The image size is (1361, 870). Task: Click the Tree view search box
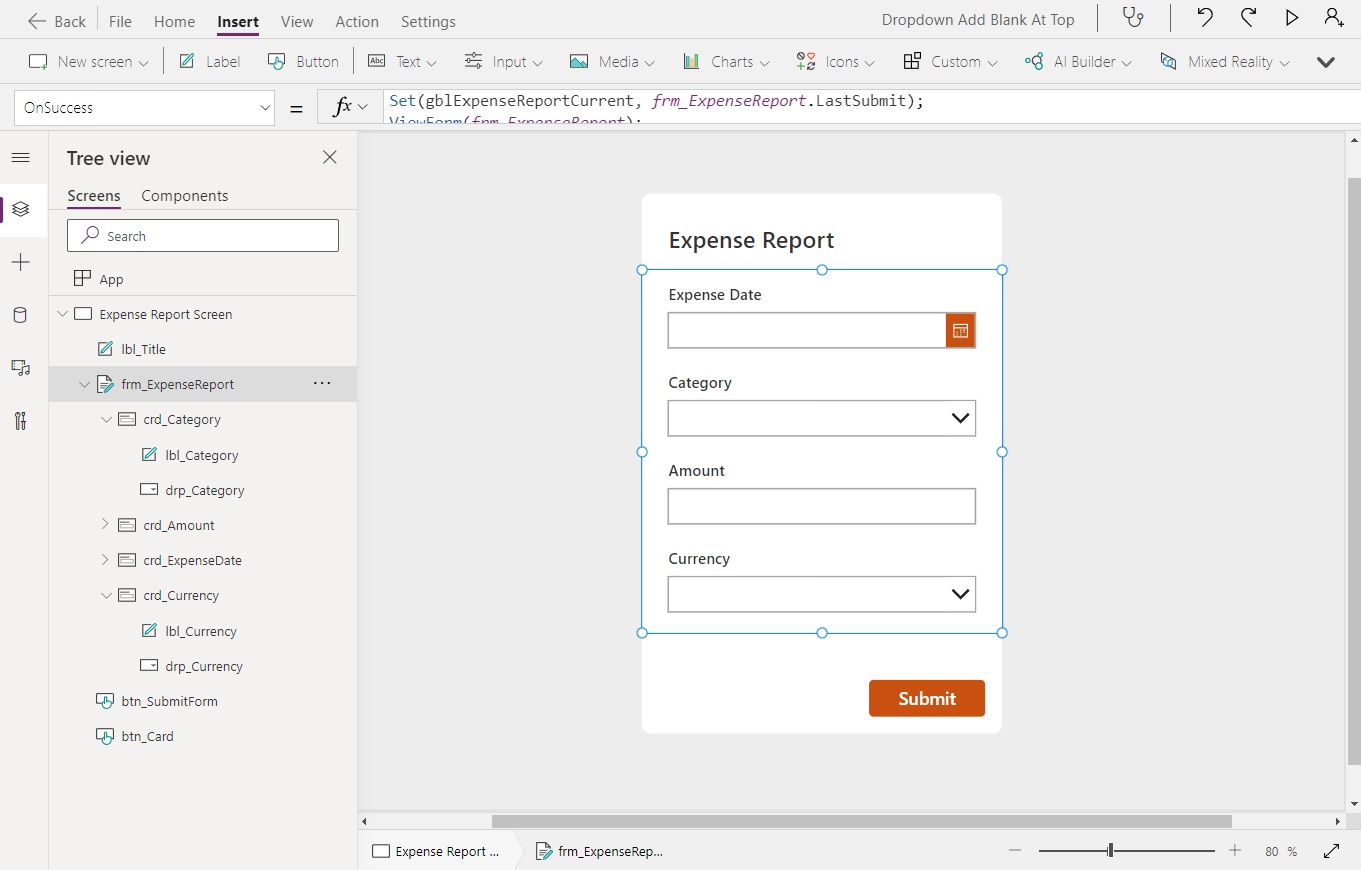coord(202,235)
